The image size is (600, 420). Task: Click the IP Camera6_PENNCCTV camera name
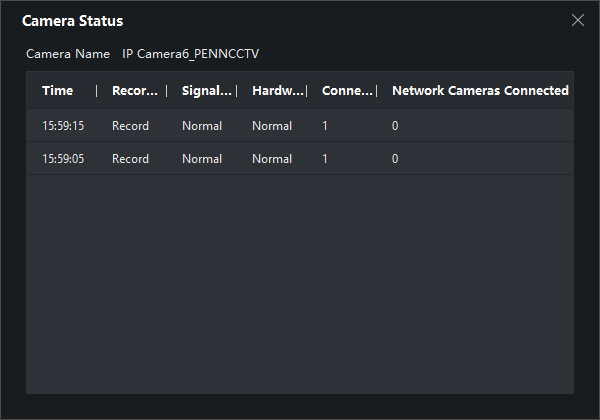coord(191,53)
